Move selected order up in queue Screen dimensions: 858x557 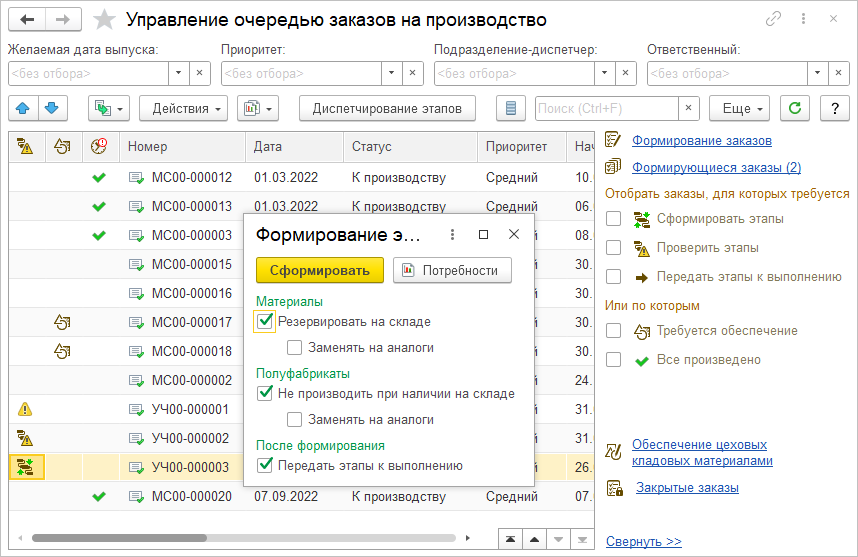(x=23, y=108)
